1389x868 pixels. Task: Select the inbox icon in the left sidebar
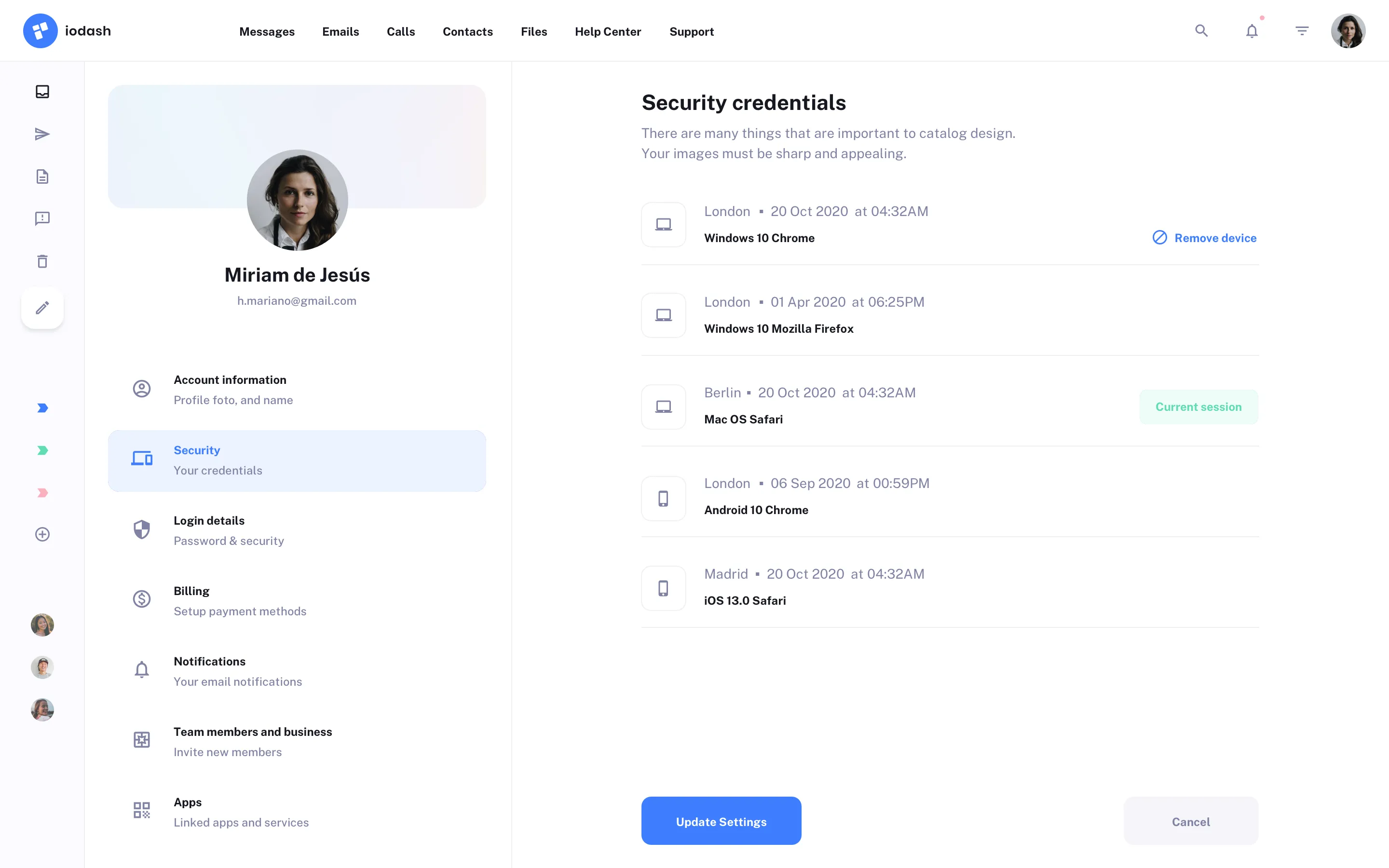[x=42, y=91]
